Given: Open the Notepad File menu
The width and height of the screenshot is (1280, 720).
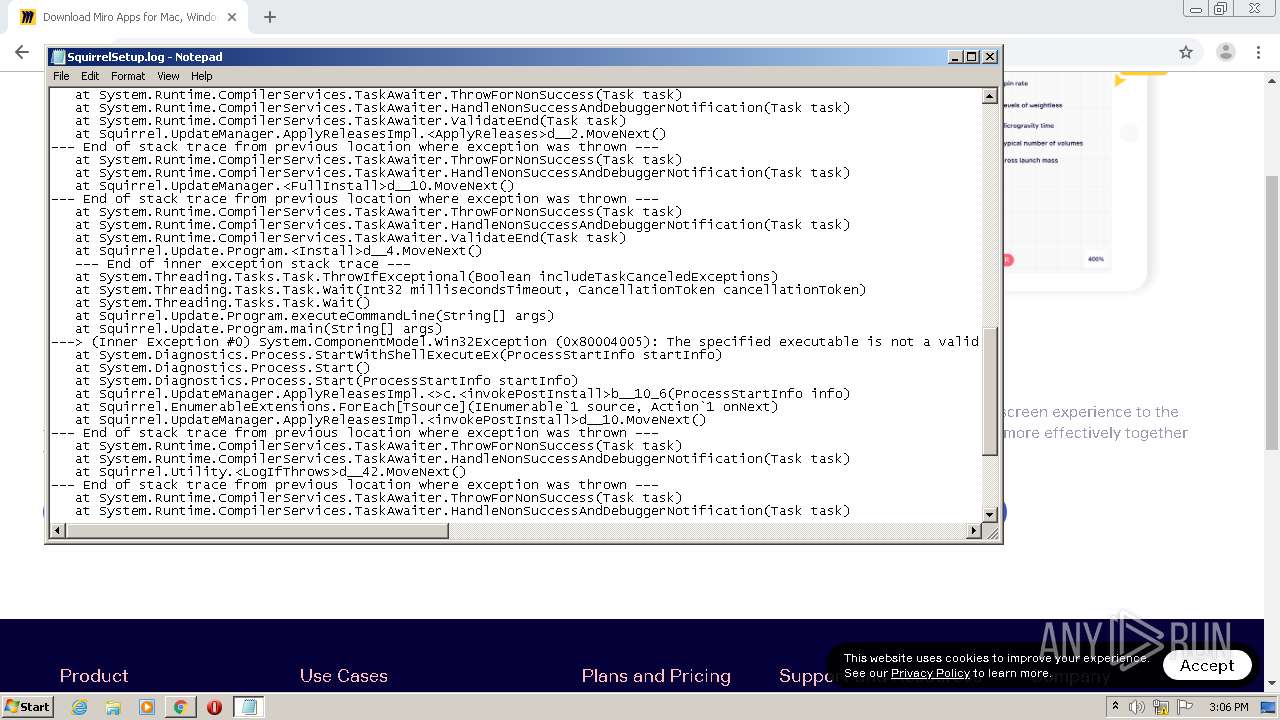Looking at the screenshot, I should 61,76.
